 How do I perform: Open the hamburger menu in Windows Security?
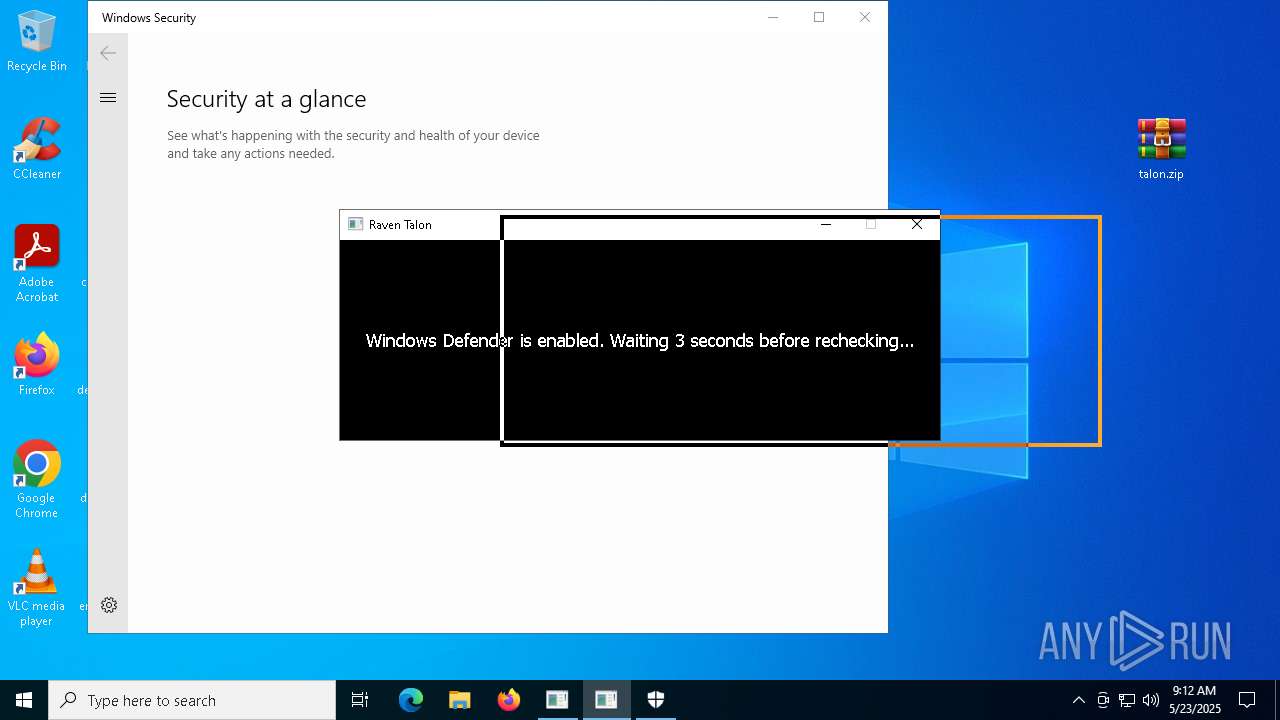click(x=108, y=97)
